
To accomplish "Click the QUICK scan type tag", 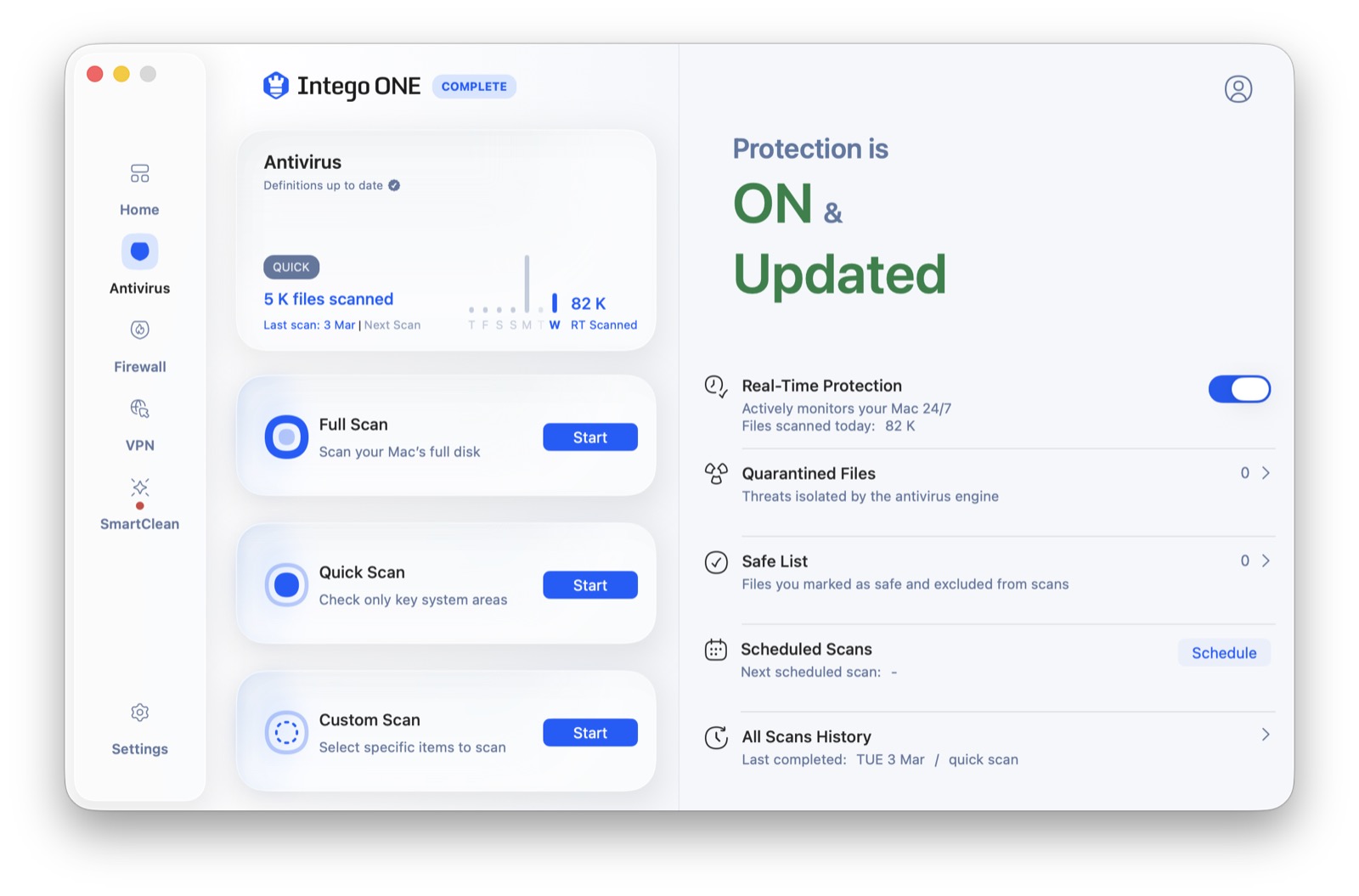I will tap(291, 267).
